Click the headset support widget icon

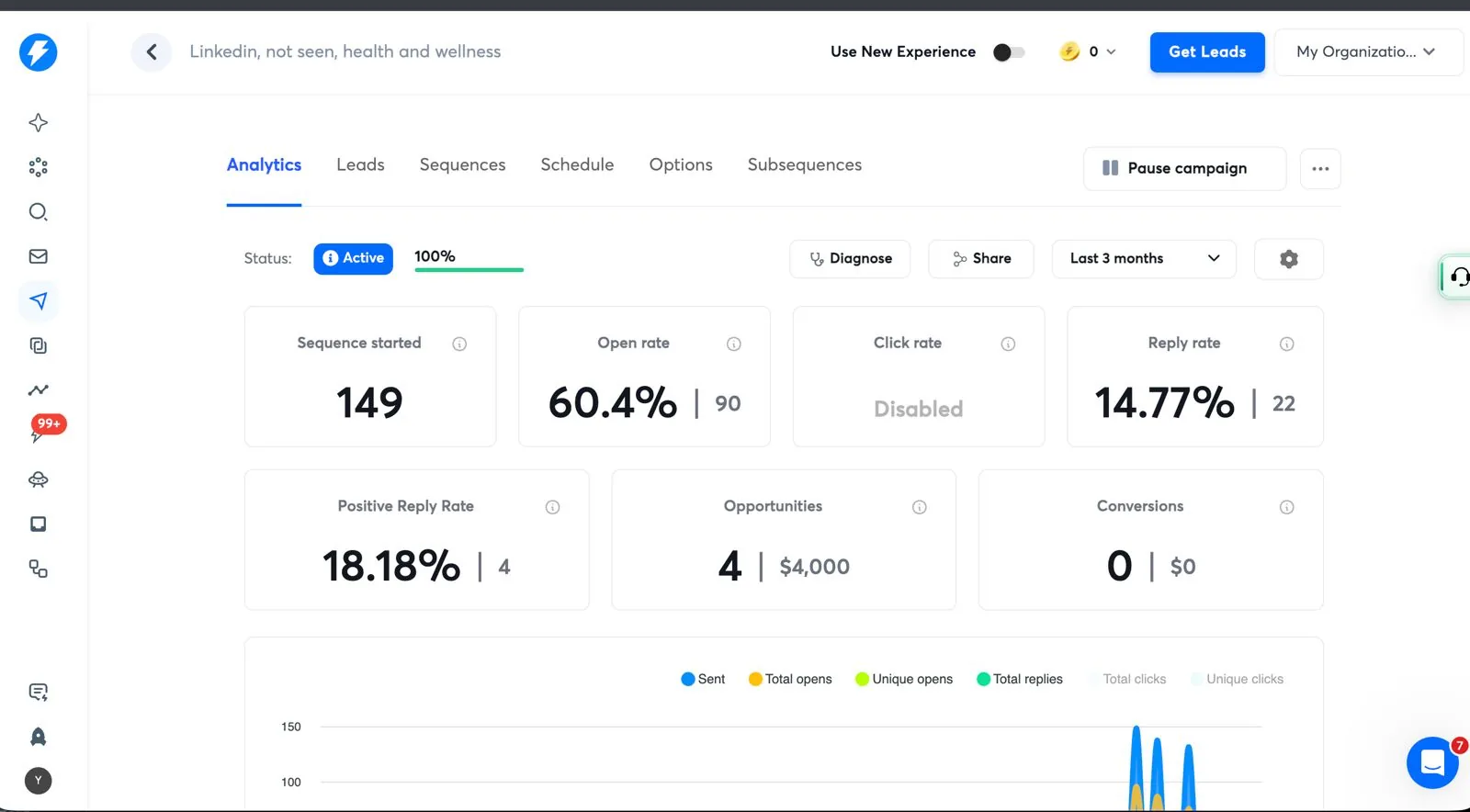pos(1458,276)
